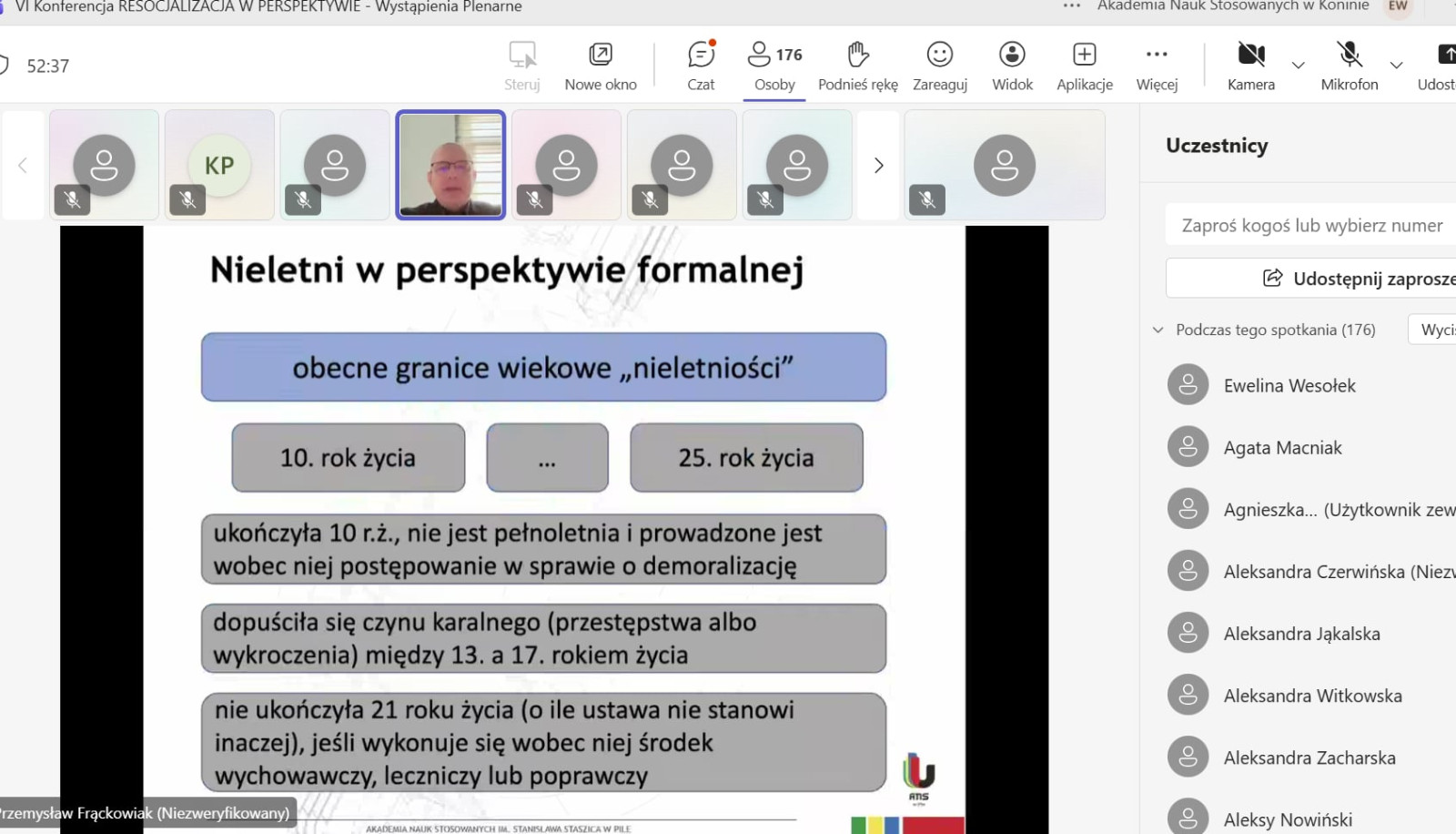Raise hand with Podnieś rękę
The height and width of the screenshot is (834, 1456).
click(x=857, y=66)
